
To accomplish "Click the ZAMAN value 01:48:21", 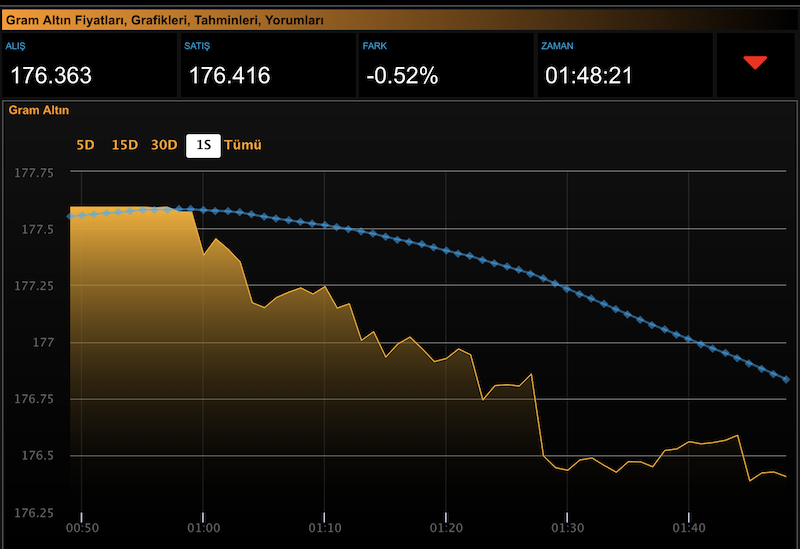I will click(x=588, y=76).
